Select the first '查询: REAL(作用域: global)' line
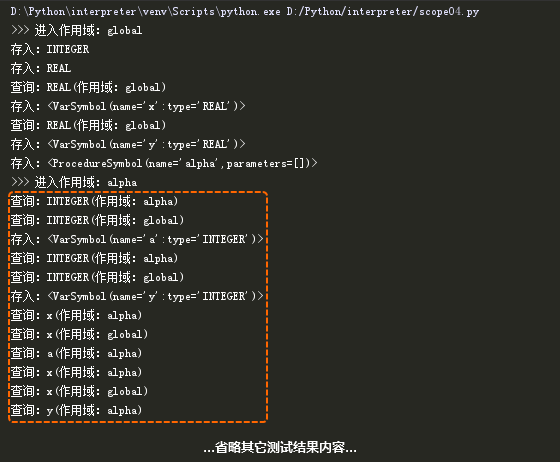 pyautogui.click(x=88, y=87)
